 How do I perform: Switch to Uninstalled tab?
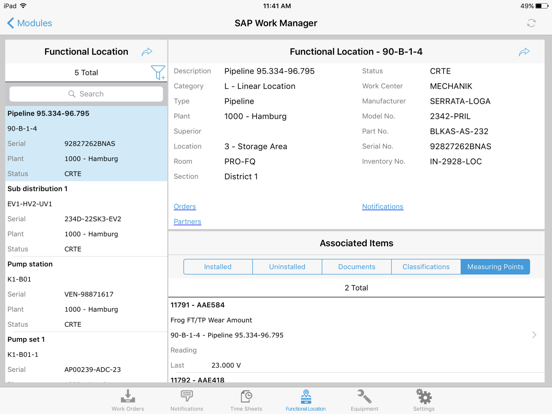pos(287,267)
